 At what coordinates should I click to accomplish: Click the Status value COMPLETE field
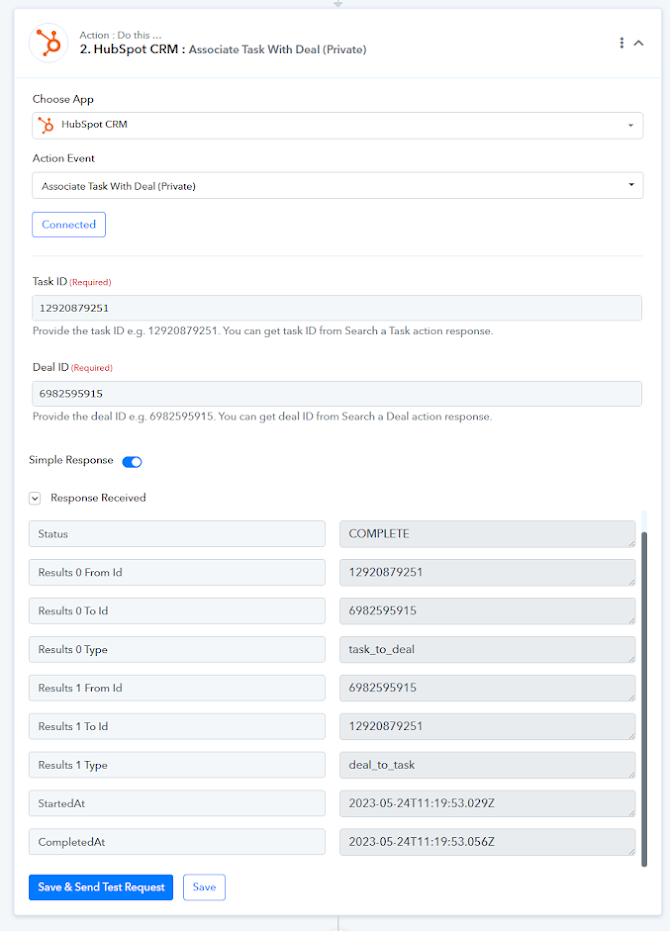click(x=487, y=534)
